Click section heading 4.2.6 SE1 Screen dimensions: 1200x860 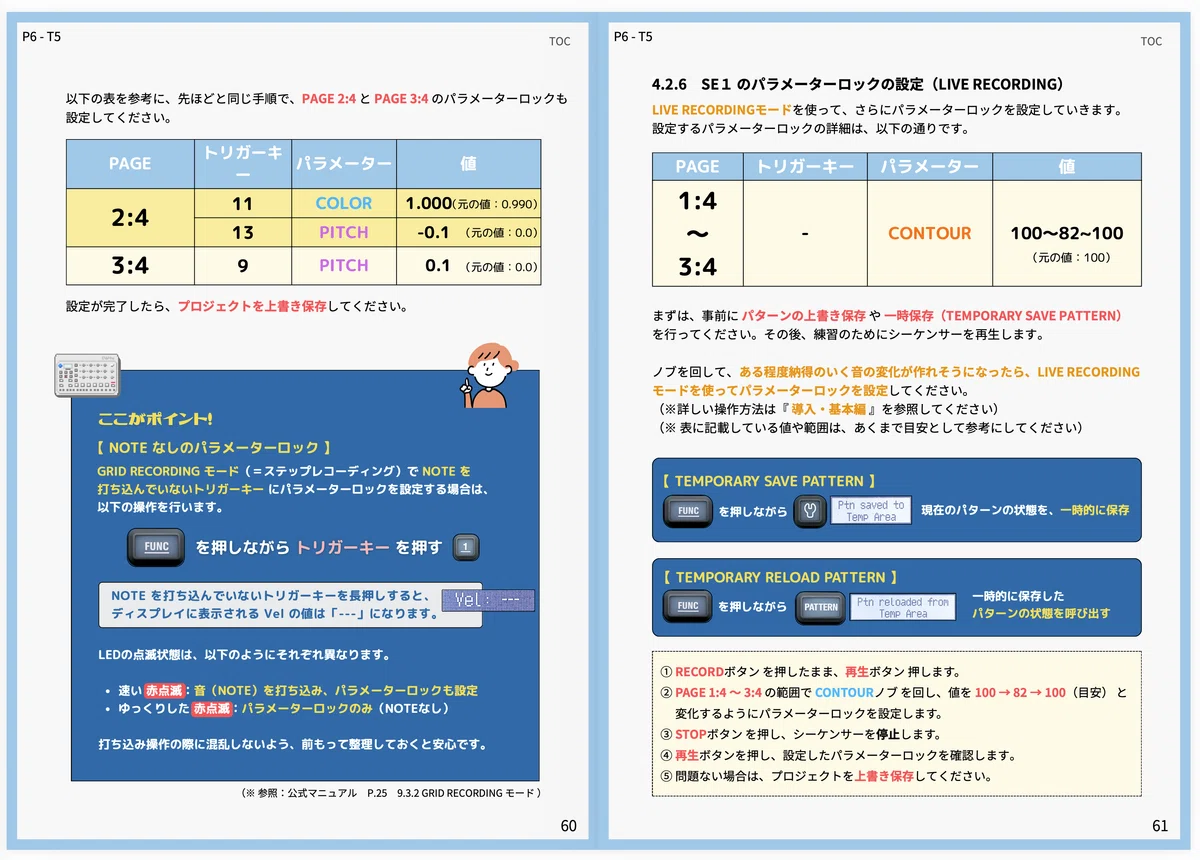[x=857, y=84]
